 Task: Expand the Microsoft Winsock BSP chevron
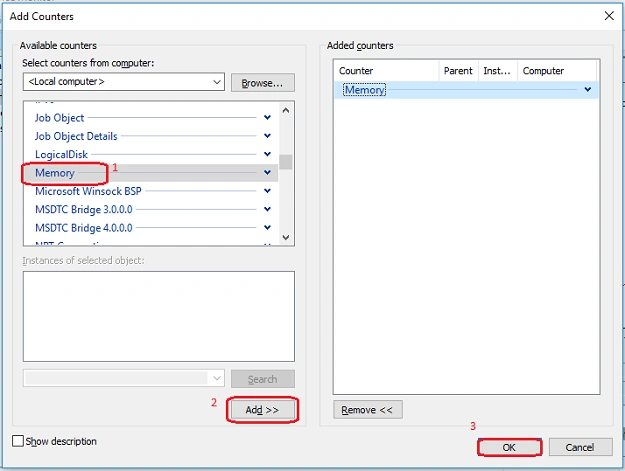(x=267, y=191)
